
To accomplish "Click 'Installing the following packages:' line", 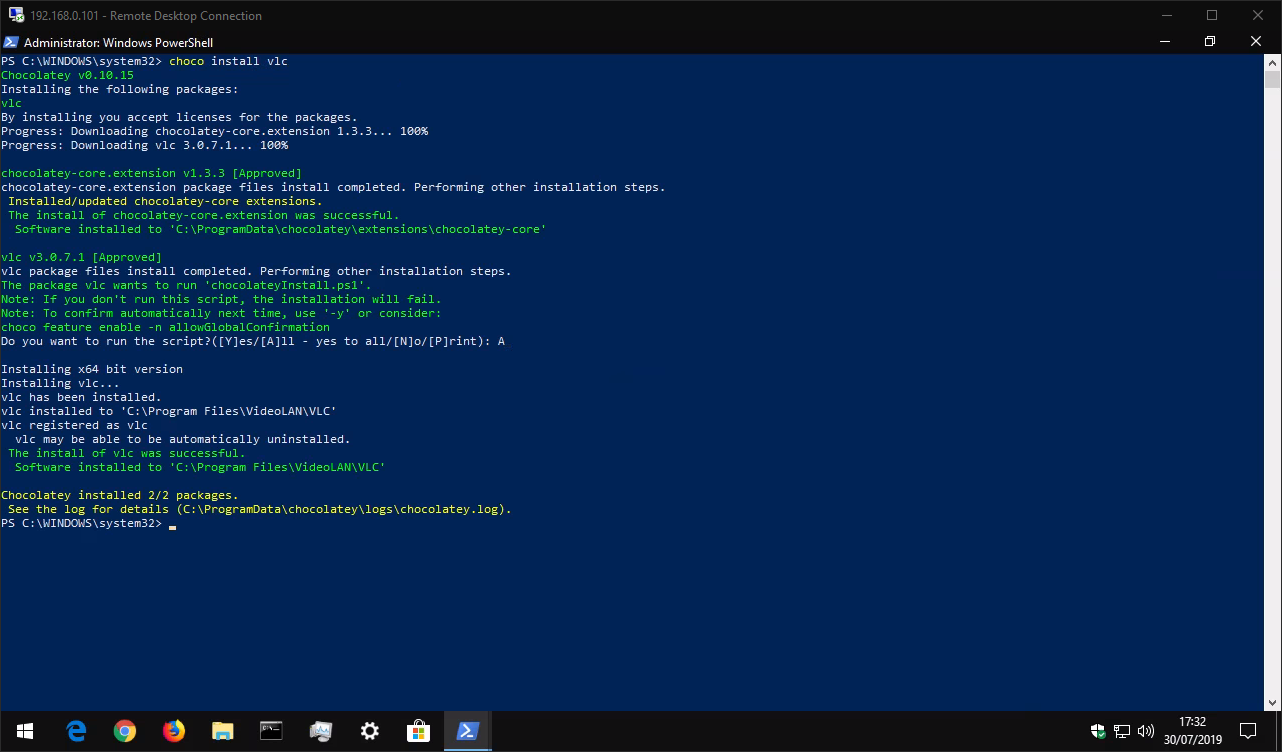I will [x=120, y=89].
